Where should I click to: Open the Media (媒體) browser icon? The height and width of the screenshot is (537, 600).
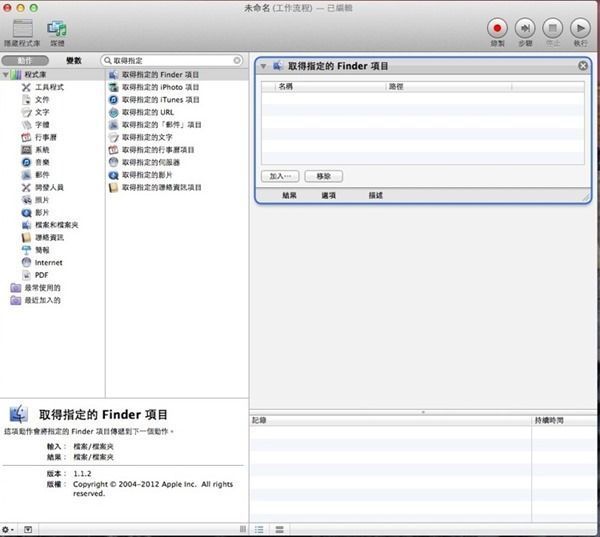(57, 29)
